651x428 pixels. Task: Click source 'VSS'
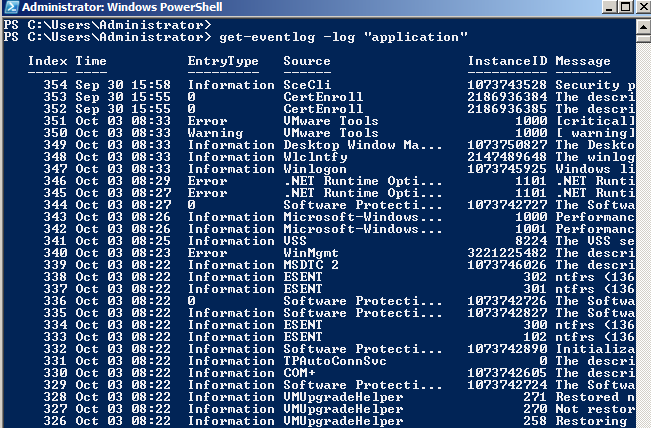coord(295,241)
